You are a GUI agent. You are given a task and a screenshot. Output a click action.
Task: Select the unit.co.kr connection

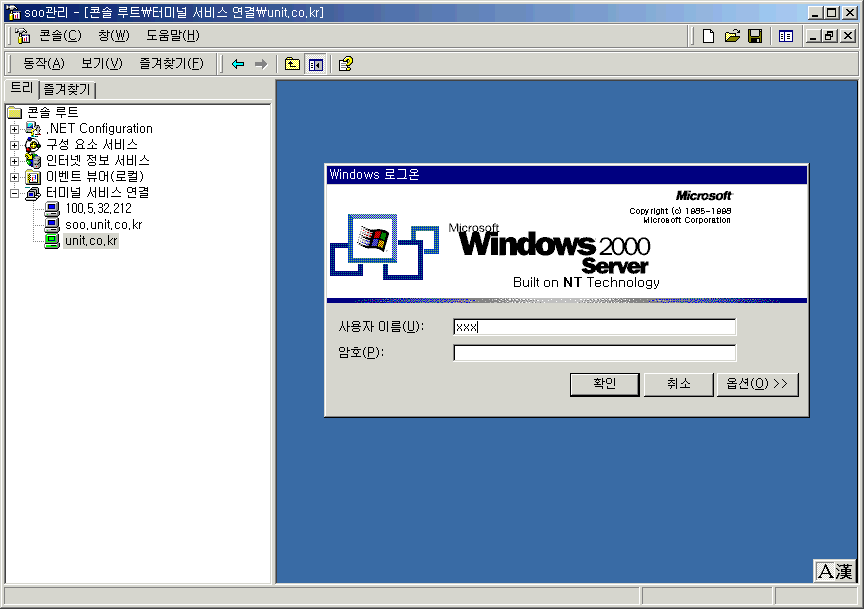coord(91,241)
